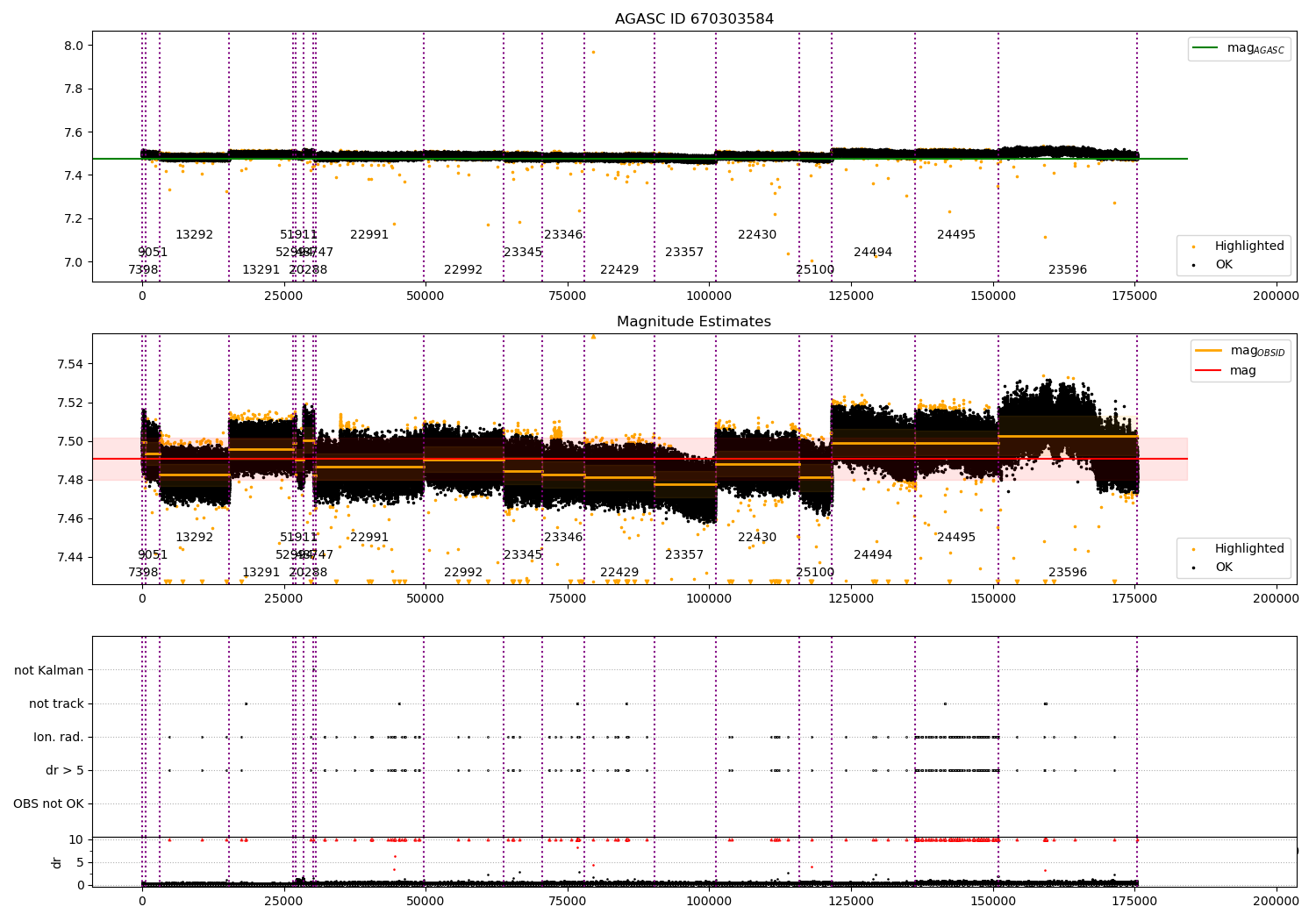Click "OK" in the AGASC ID plot legend
This screenshot has height=921, width=1316.
click(x=1224, y=264)
